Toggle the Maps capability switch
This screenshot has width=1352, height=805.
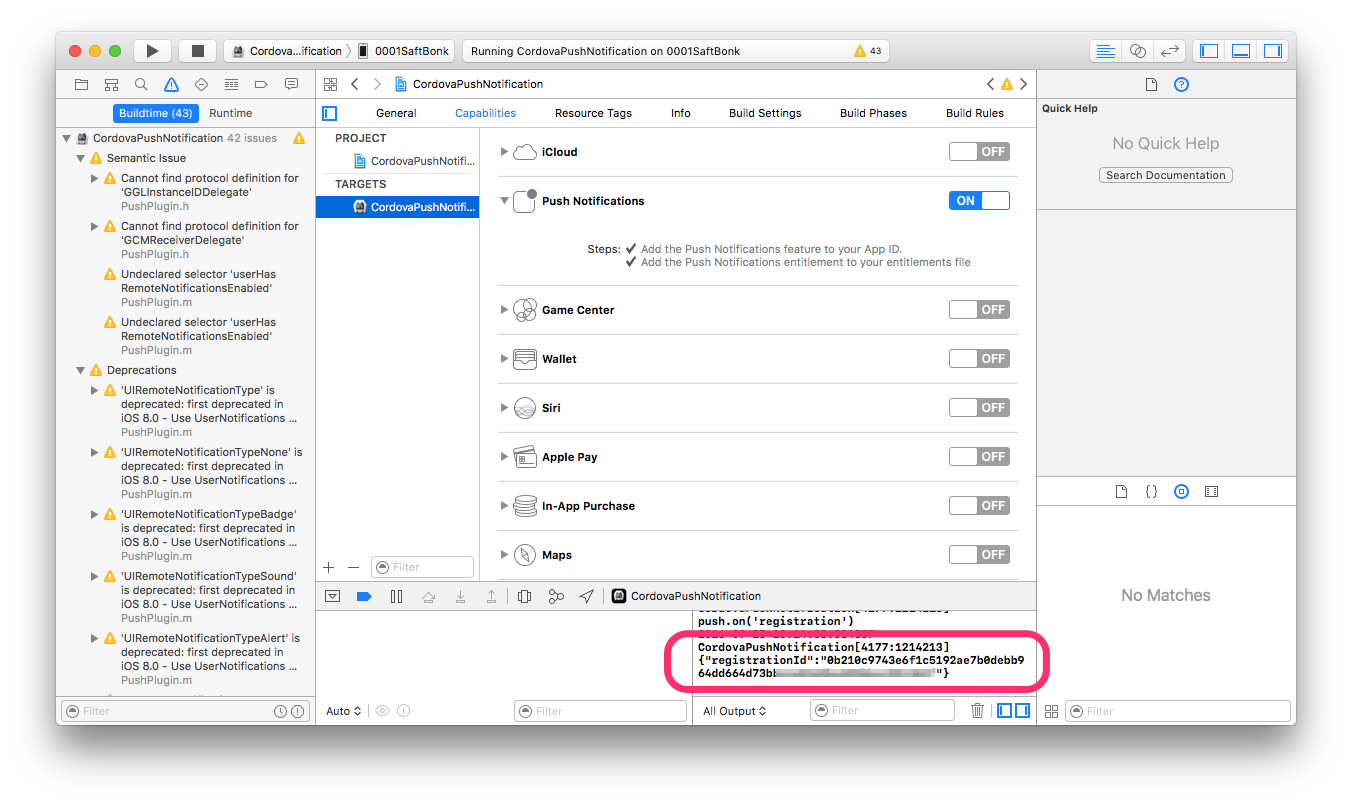(x=979, y=555)
